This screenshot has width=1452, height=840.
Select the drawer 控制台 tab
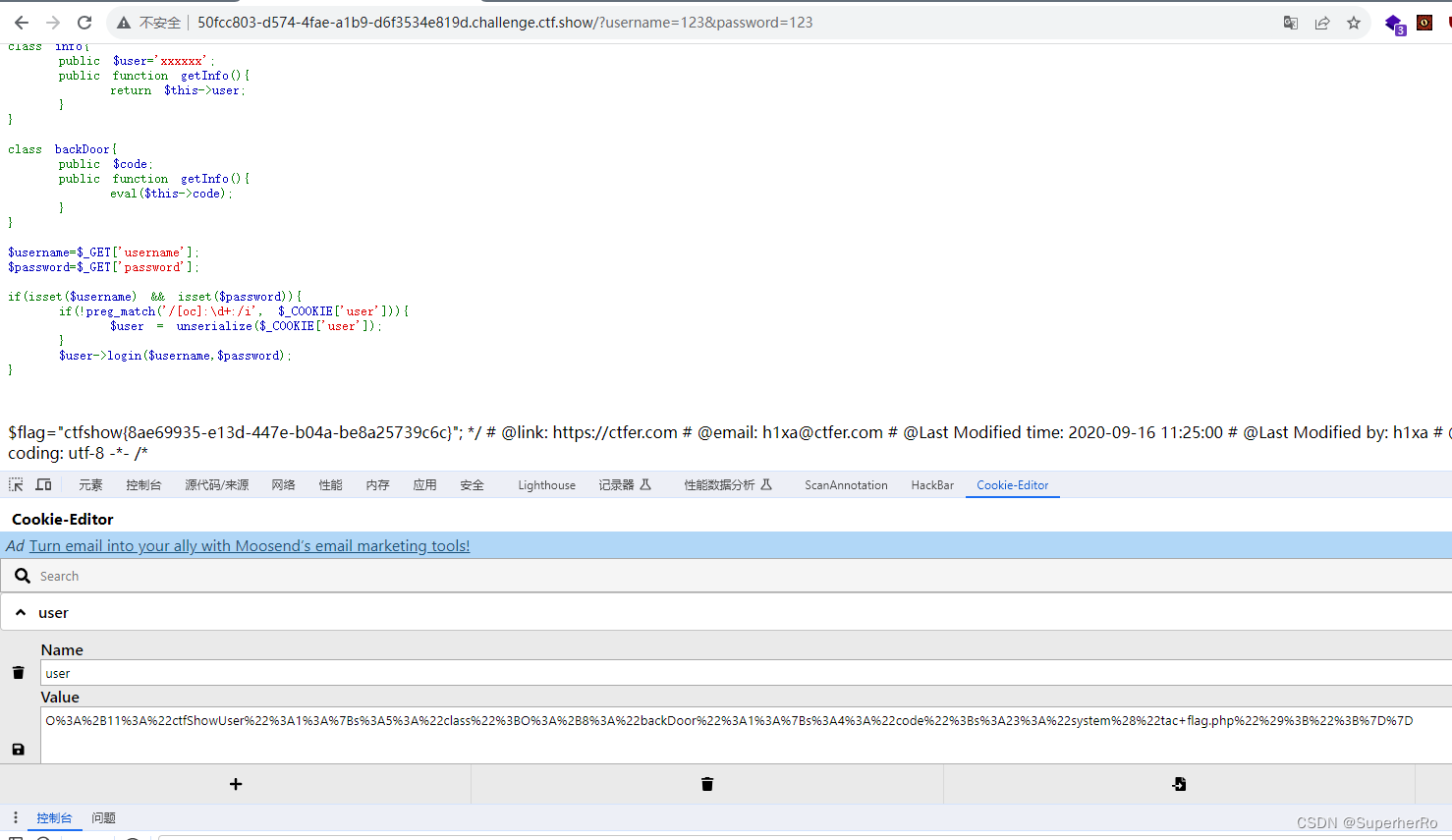[54, 818]
